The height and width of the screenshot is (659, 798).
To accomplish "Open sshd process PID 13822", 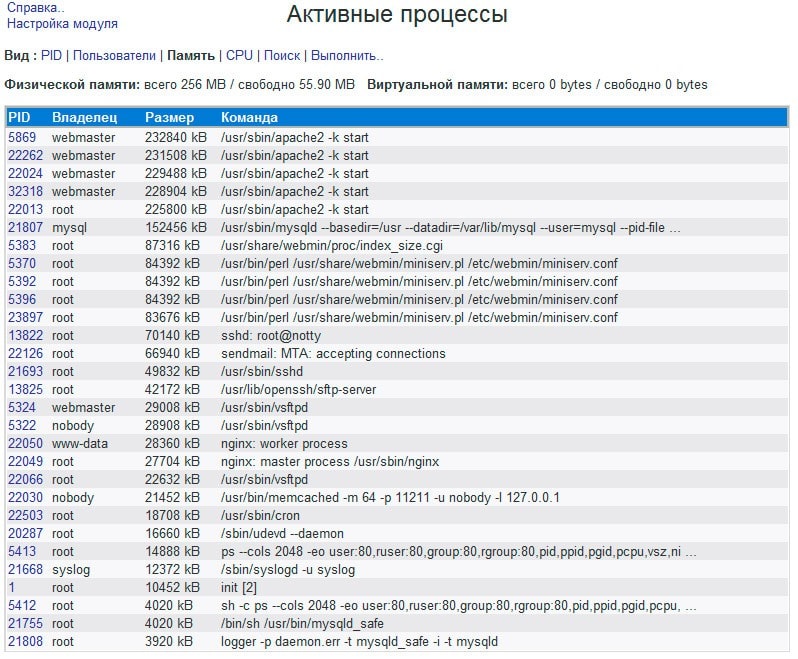I will tap(25, 335).
